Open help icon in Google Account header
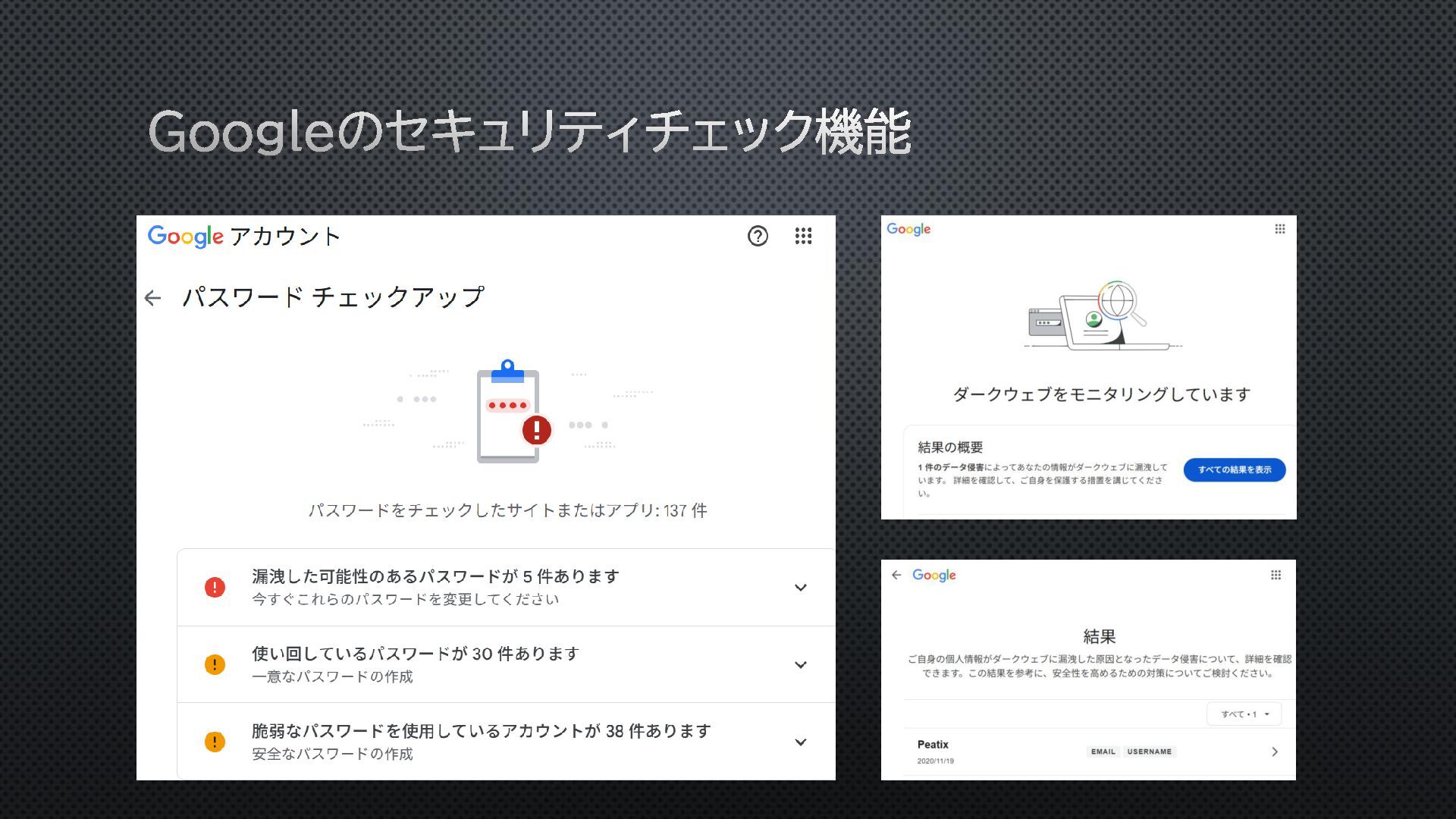 [758, 236]
